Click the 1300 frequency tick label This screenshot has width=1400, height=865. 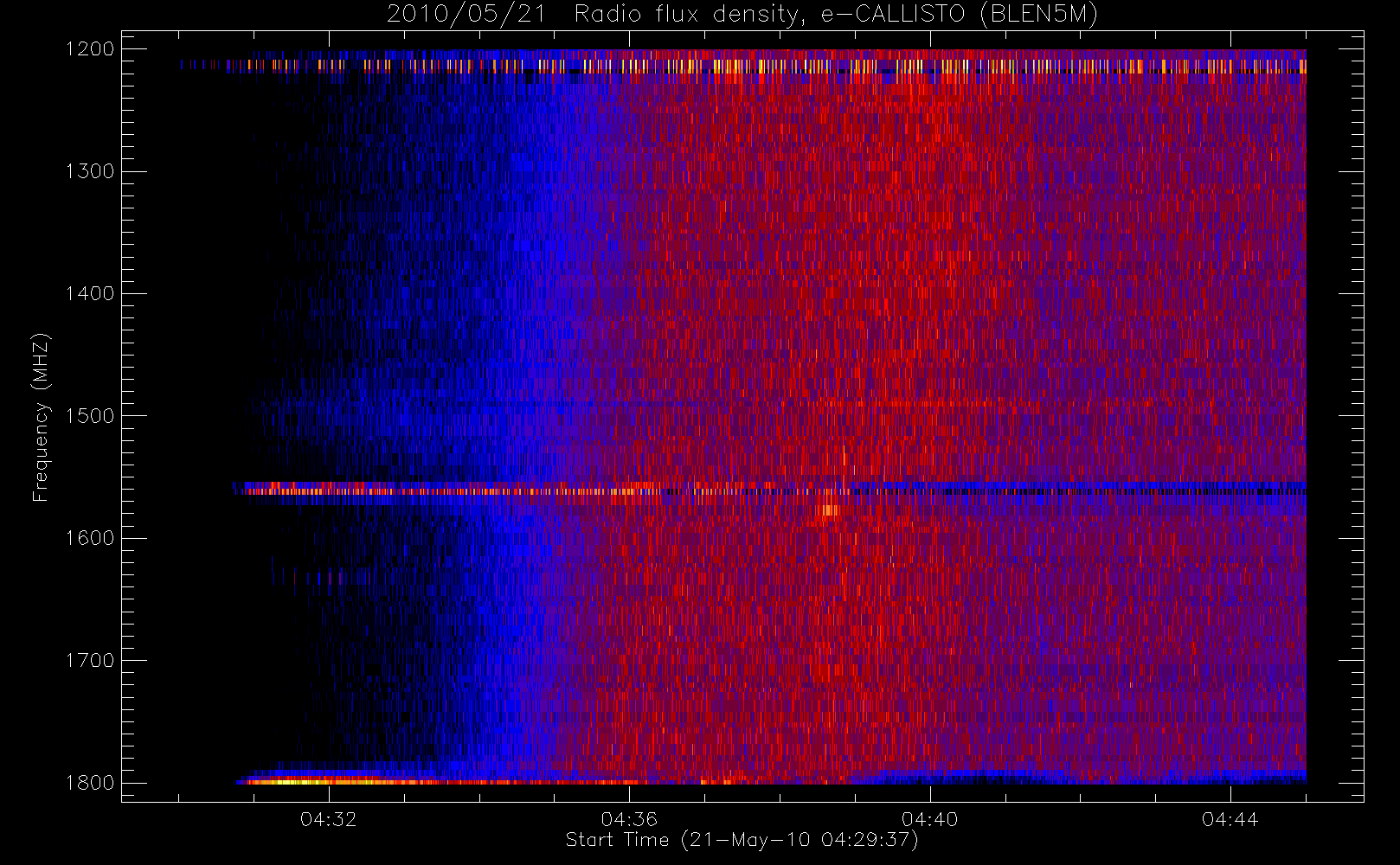click(90, 171)
